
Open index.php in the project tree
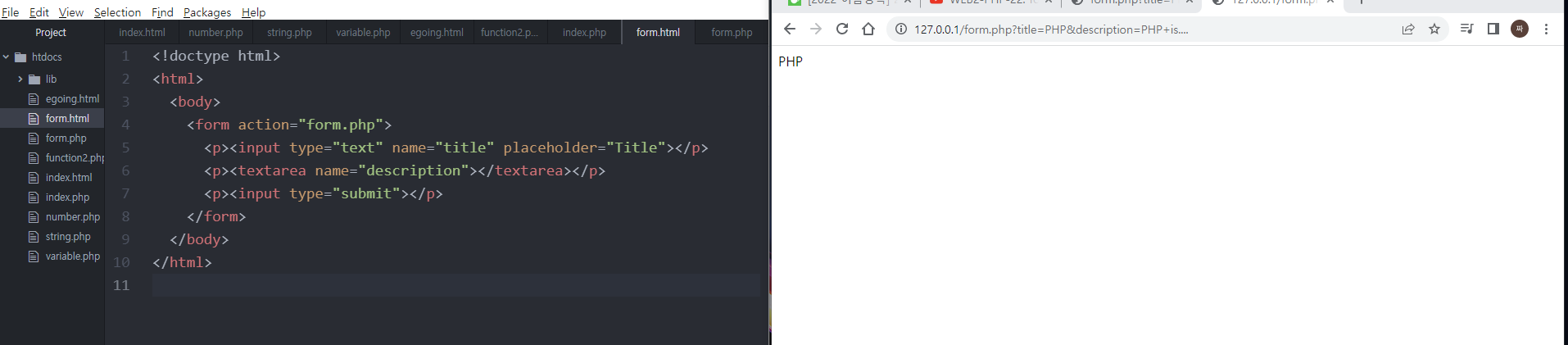coord(67,197)
